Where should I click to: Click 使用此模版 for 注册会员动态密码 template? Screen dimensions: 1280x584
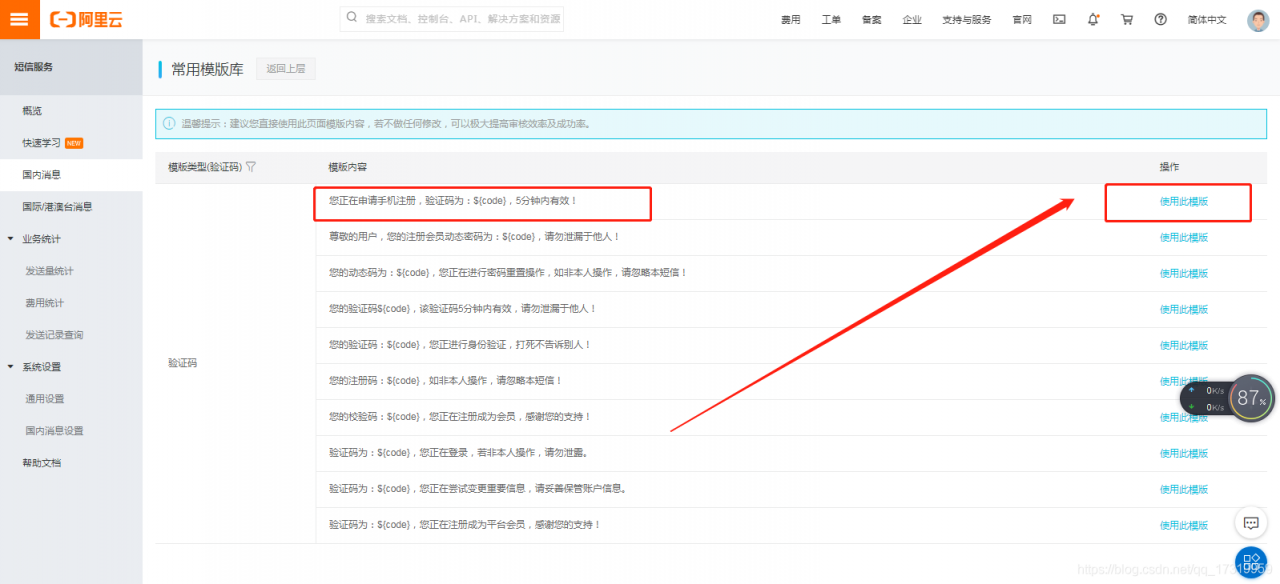(x=1184, y=238)
